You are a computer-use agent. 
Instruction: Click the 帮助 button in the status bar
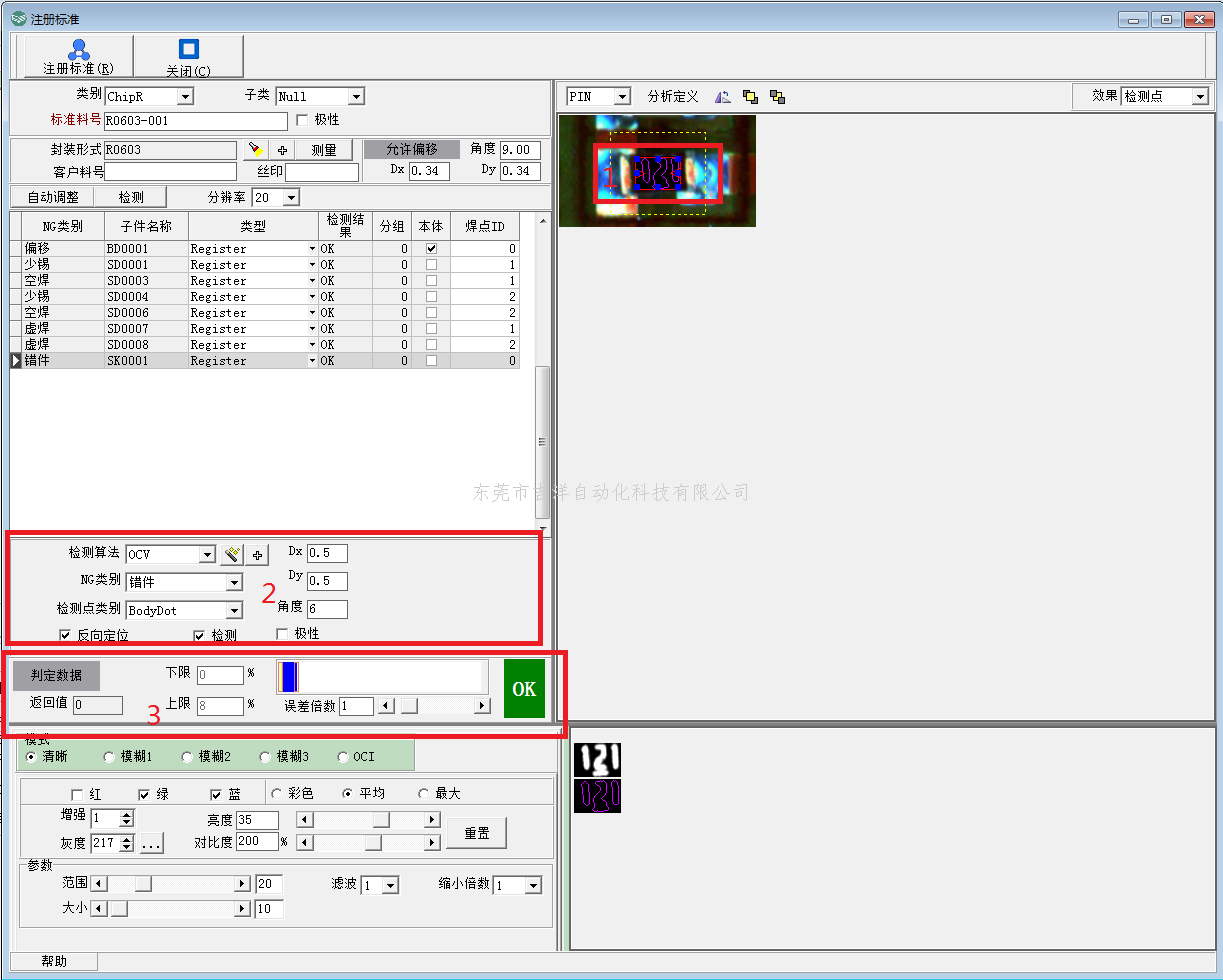click(x=54, y=961)
